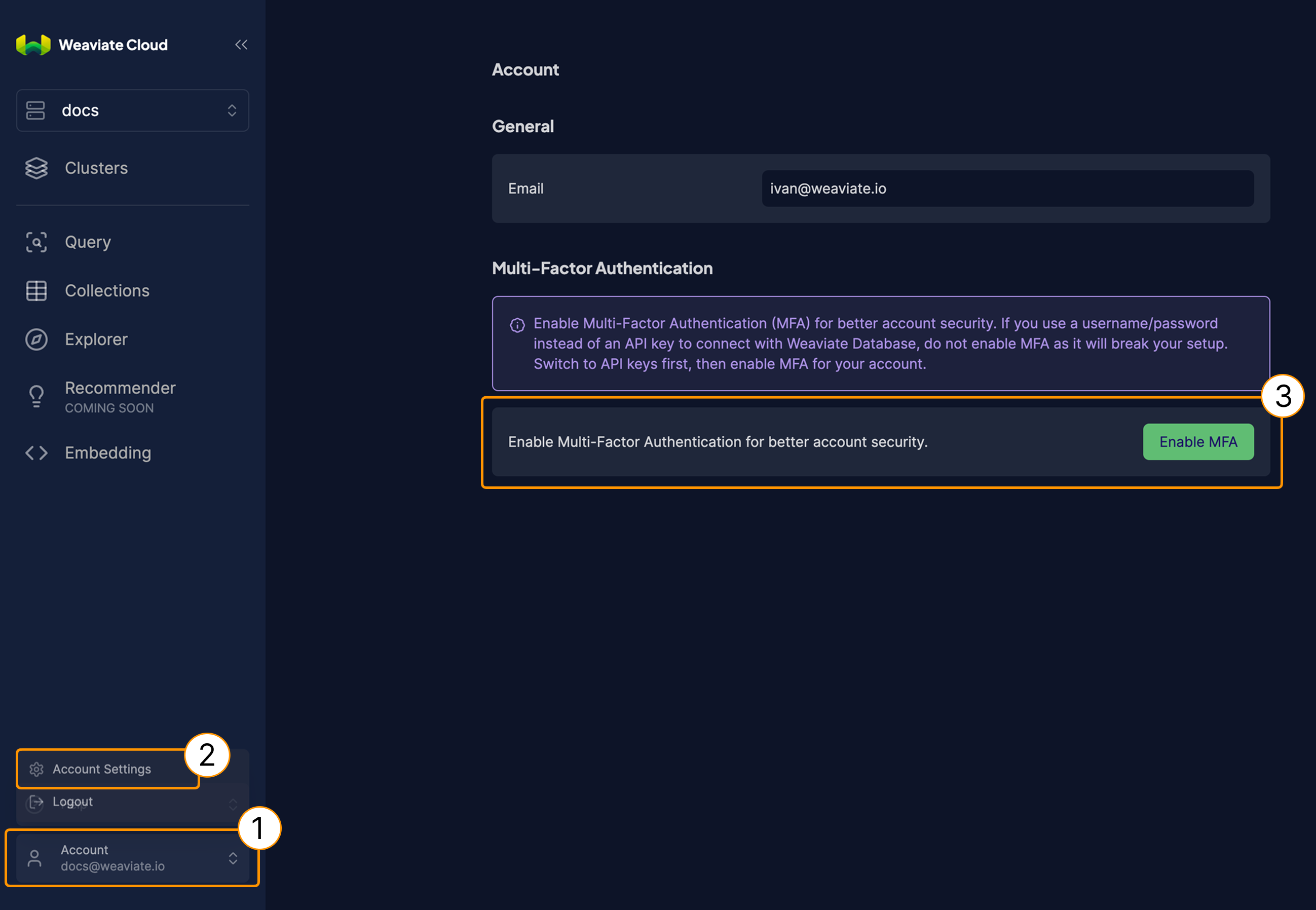Click the General section heading

(523, 127)
